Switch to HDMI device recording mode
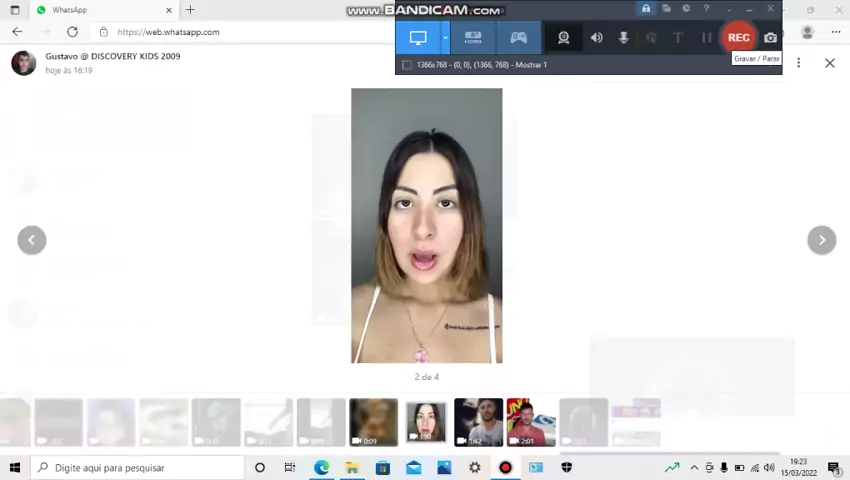 point(473,38)
